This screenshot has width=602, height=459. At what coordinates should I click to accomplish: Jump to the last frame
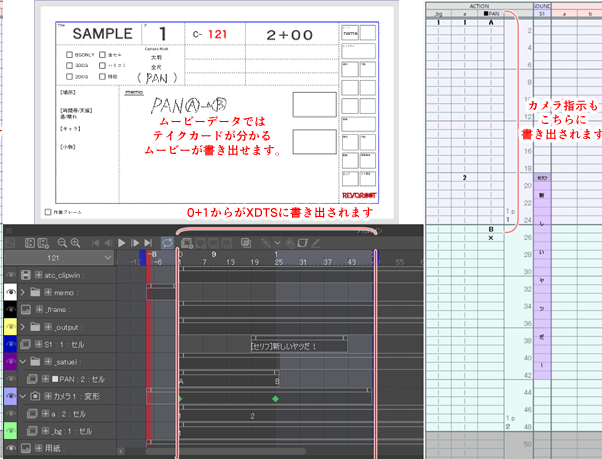coord(148,243)
